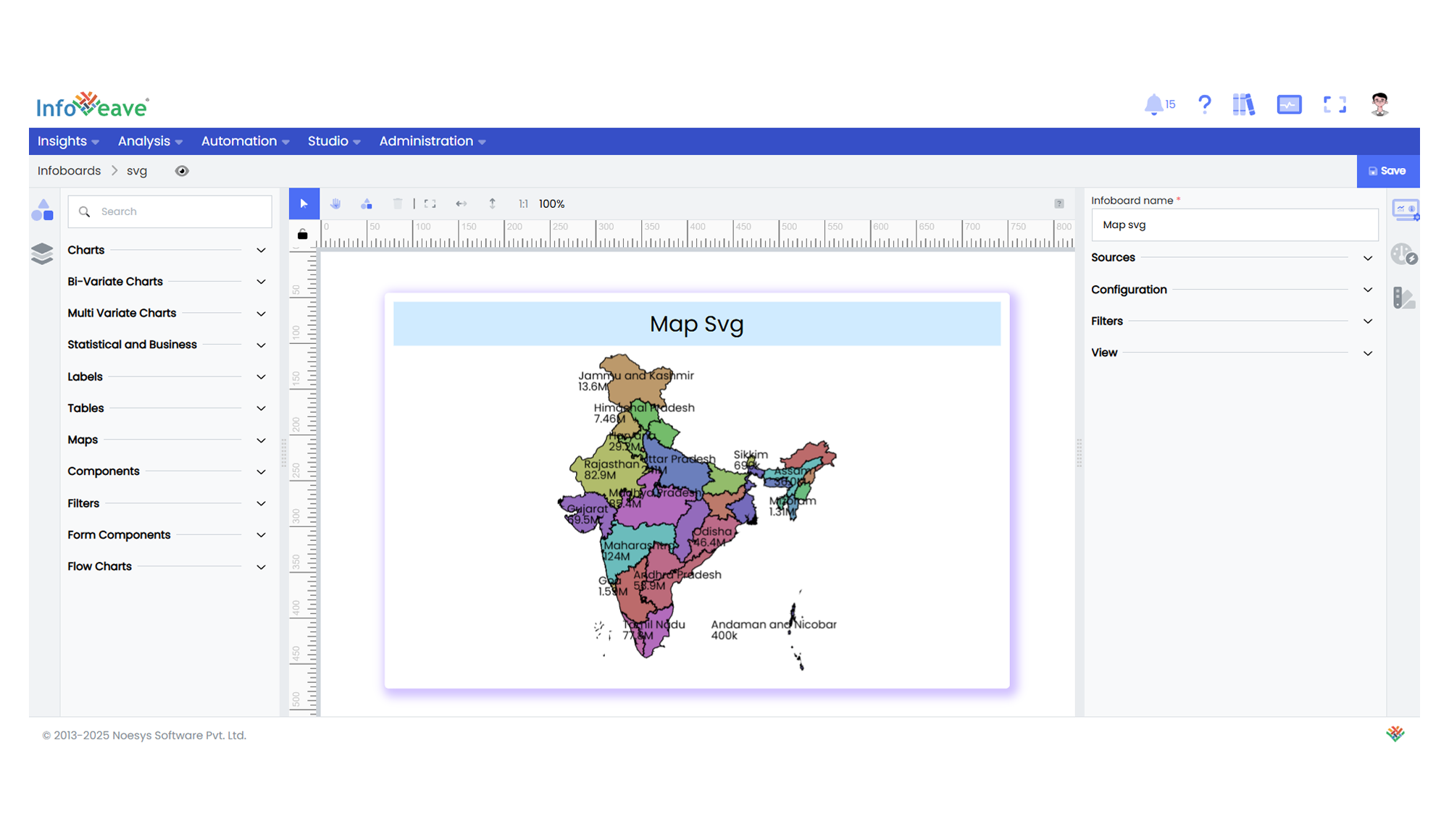Open the Automation menu
The height and width of the screenshot is (840, 1449).
[245, 141]
